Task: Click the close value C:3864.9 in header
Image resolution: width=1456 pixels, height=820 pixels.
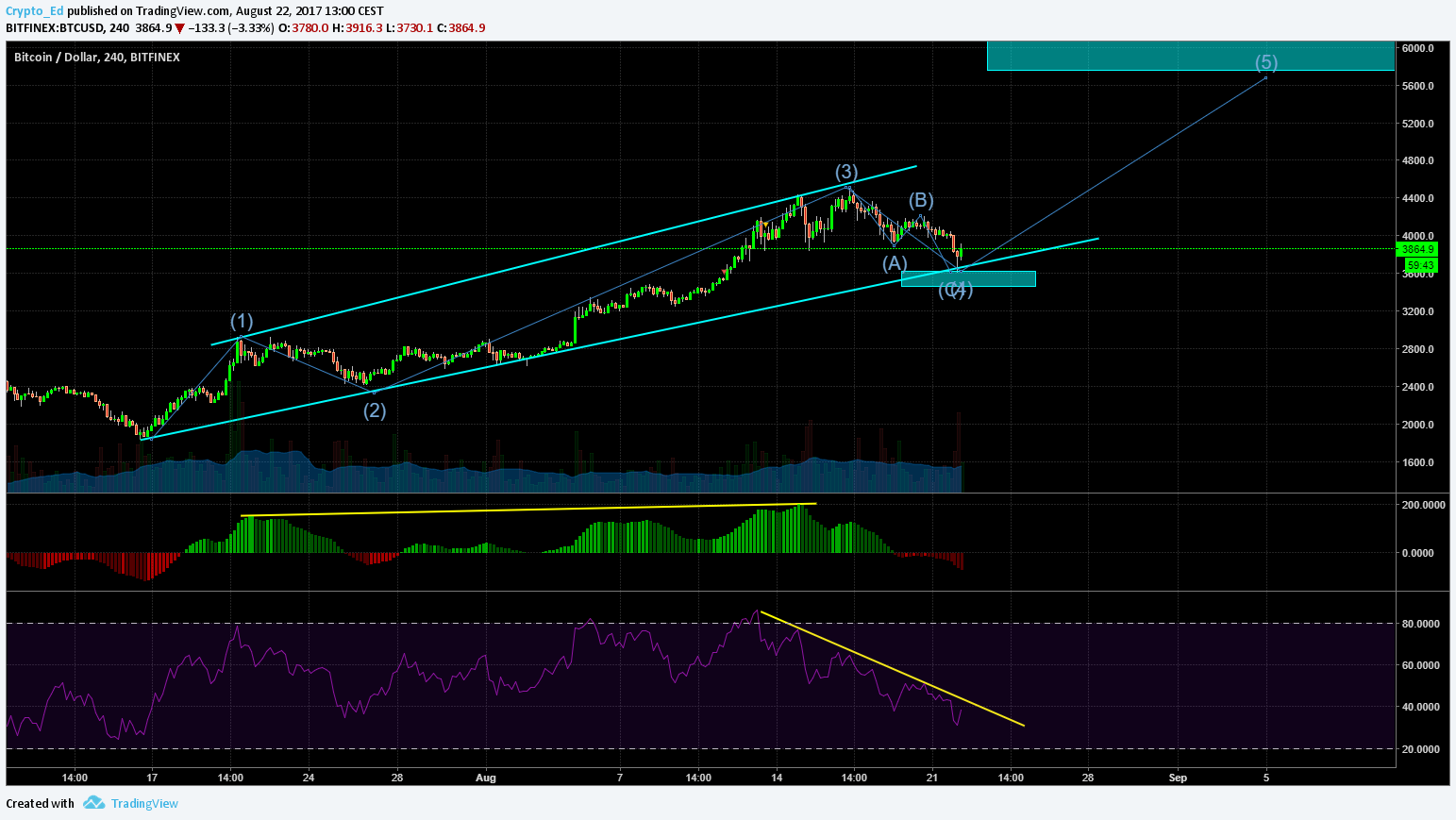Action: [x=461, y=28]
